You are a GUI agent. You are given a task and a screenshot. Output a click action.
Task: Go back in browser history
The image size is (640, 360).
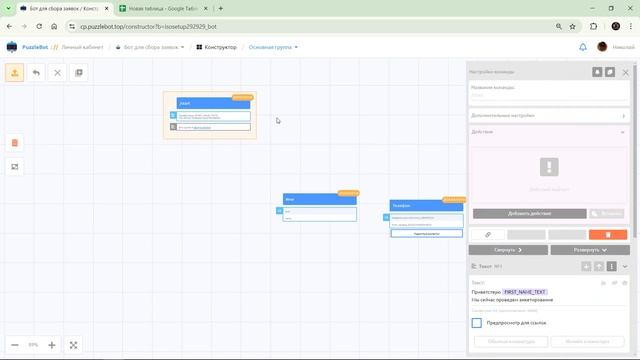point(9,27)
